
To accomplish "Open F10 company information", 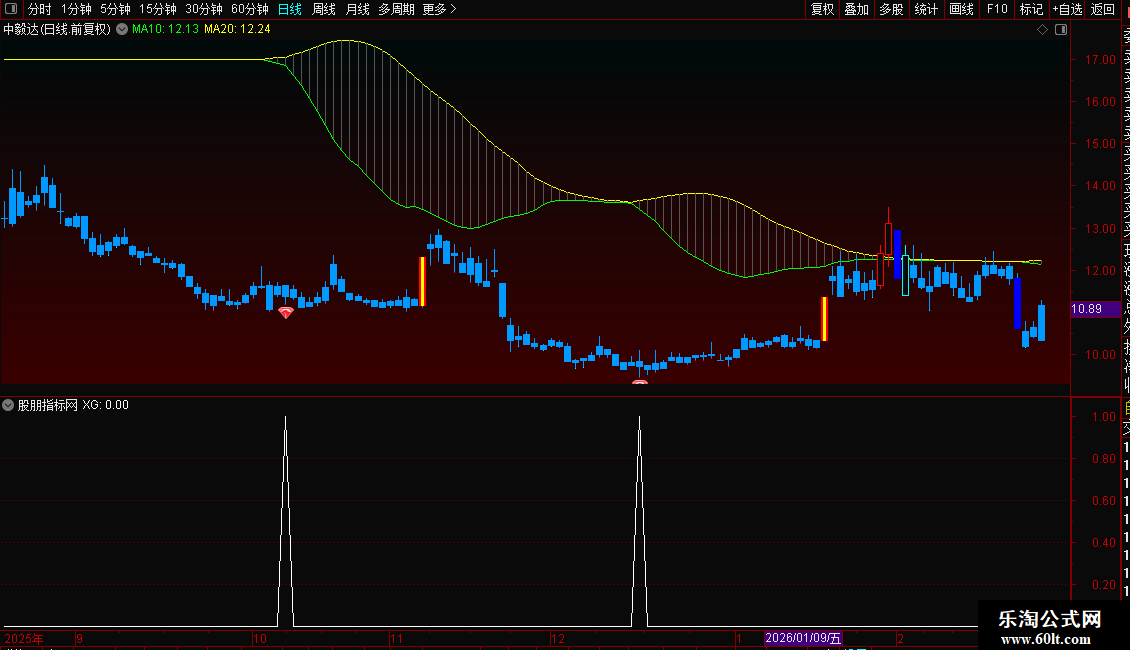I will point(997,9).
